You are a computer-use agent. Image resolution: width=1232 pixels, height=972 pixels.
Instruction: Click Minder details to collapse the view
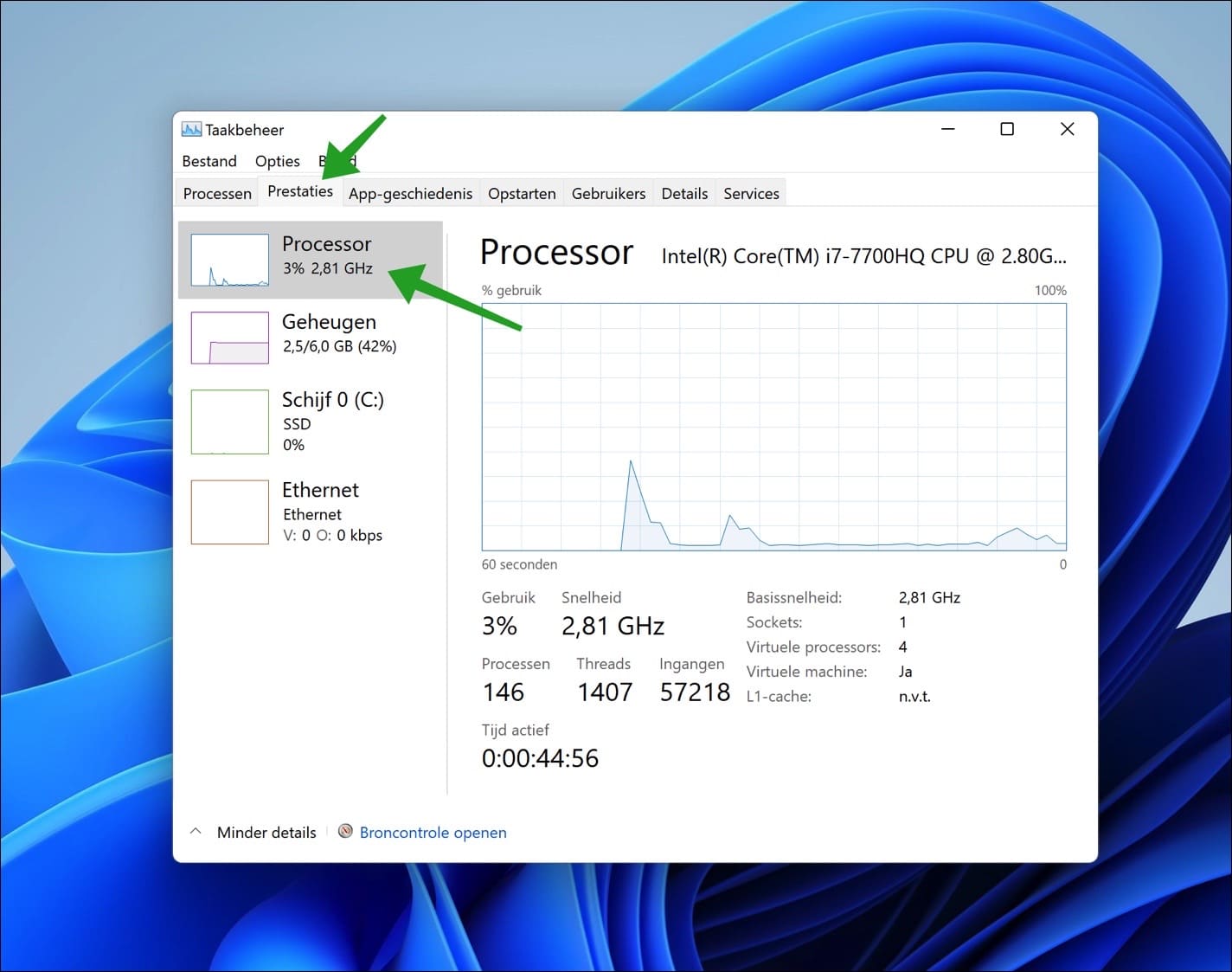(266, 832)
